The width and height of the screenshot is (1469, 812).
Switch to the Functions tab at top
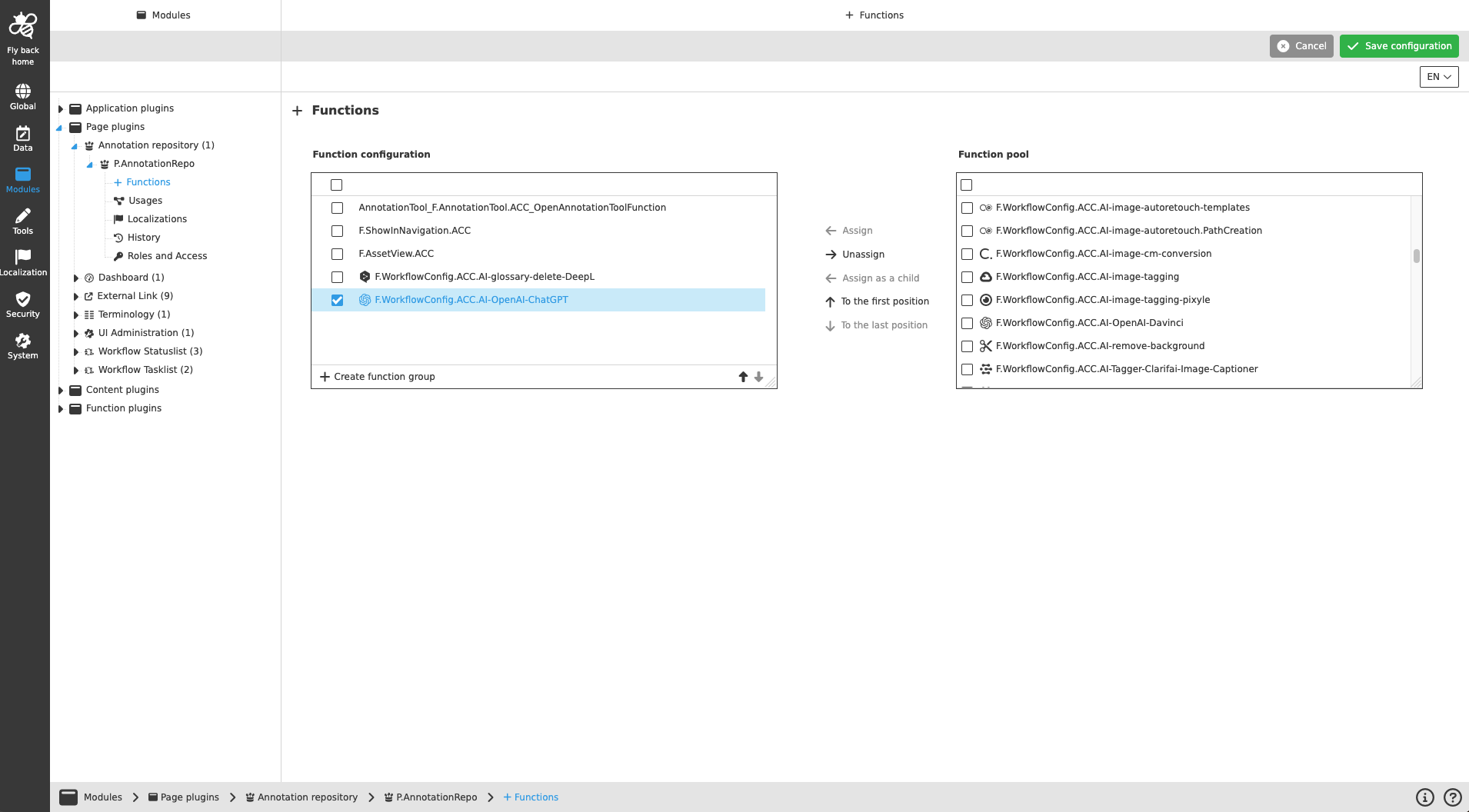click(874, 15)
